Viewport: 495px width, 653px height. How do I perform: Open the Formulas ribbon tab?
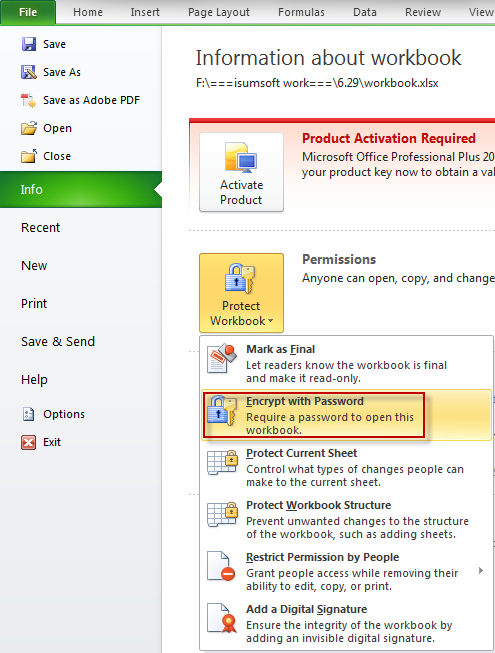301,12
